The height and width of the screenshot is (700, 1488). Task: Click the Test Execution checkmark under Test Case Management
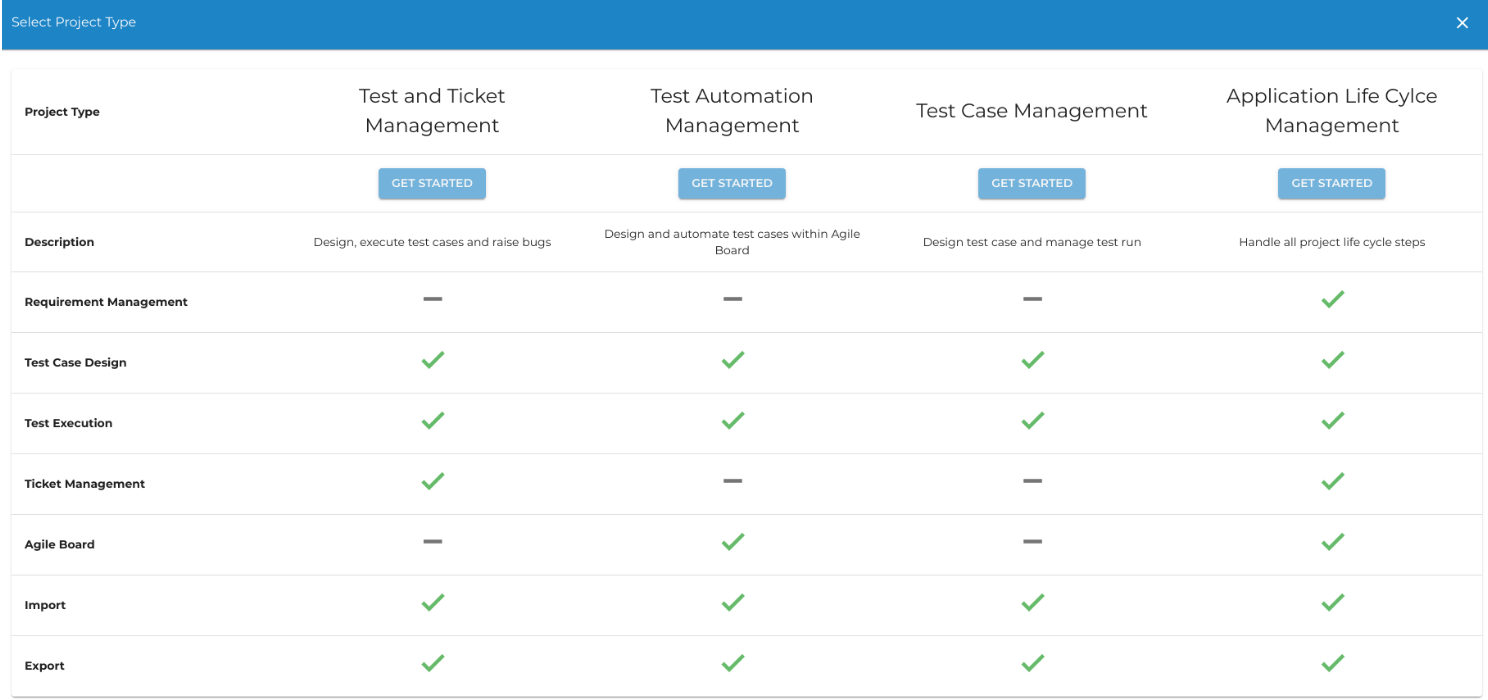pyautogui.click(x=1032, y=420)
